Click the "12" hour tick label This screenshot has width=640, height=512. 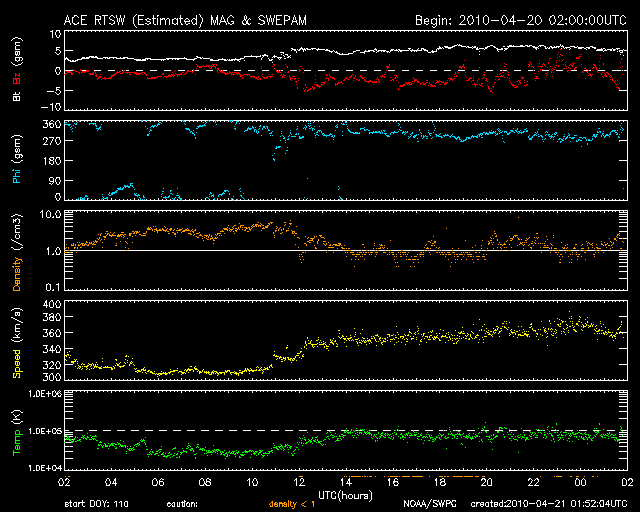[299, 482]
